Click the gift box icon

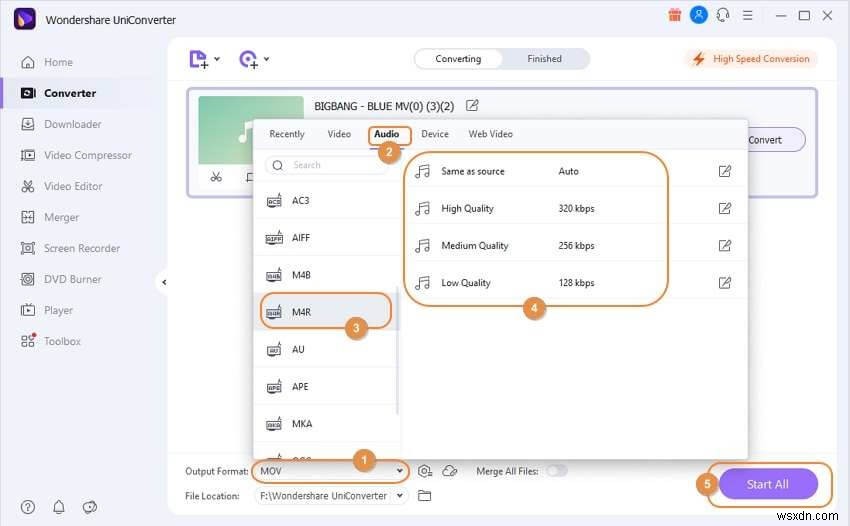click(674, 15)
